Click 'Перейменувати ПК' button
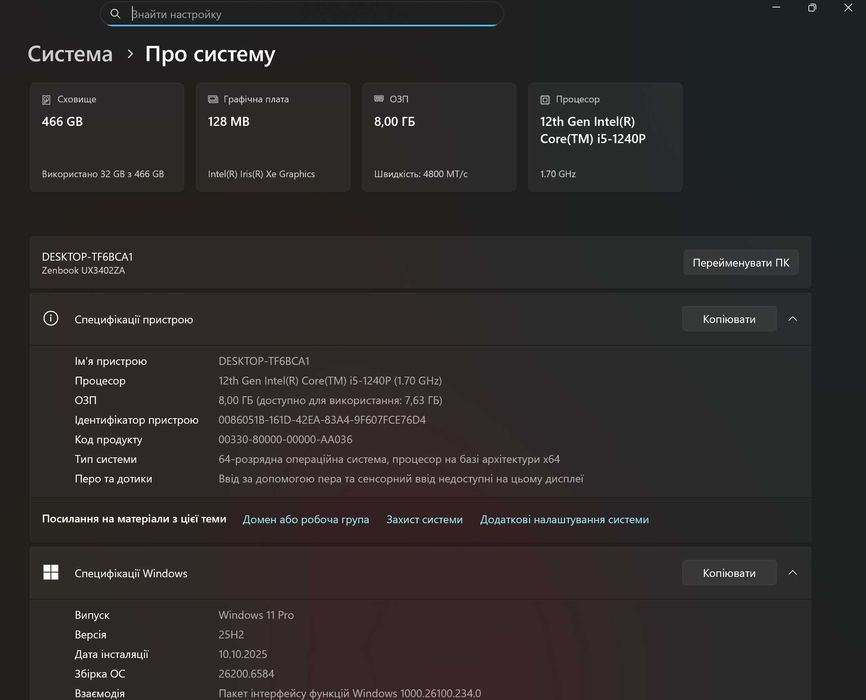Viewport: 866px width, 700px height. (741, 262)
